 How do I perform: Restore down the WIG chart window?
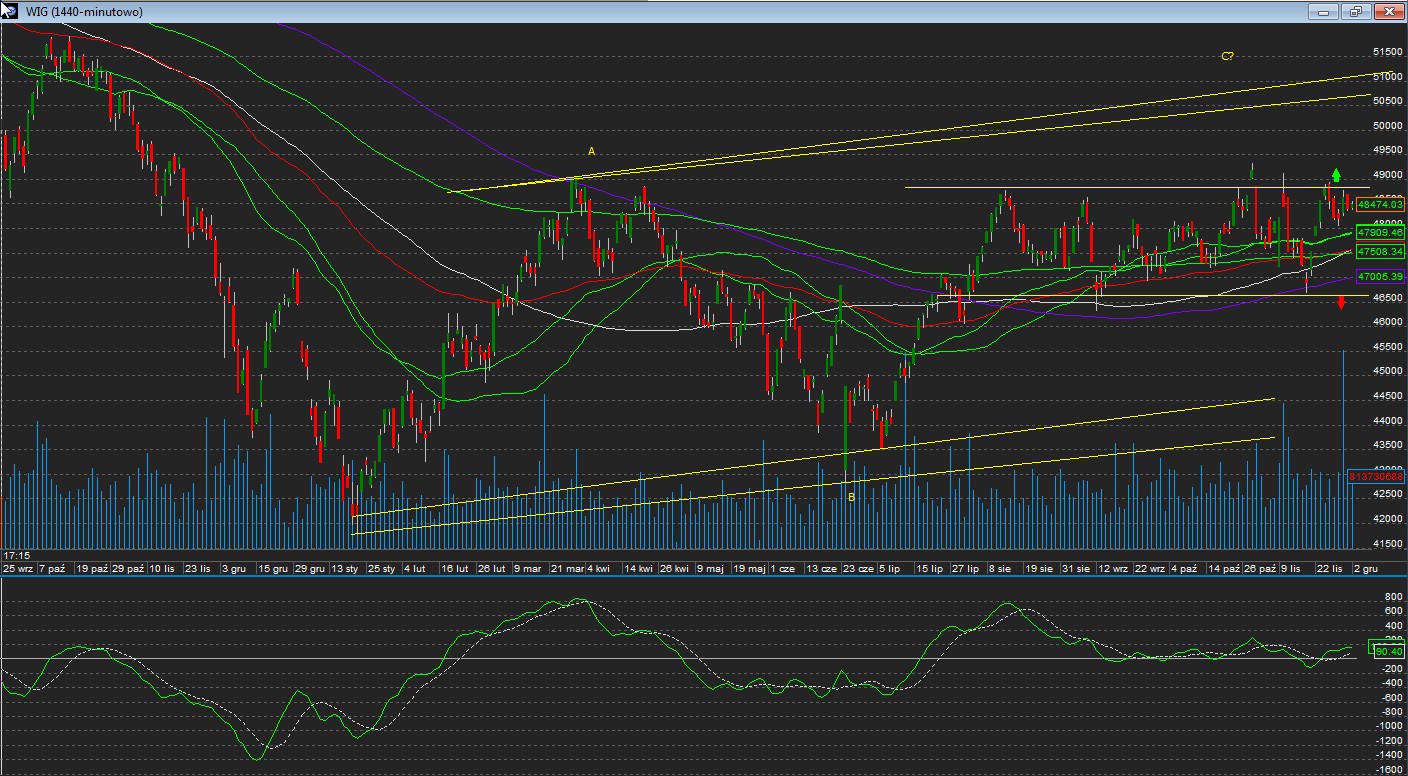pyautogui.click(x=1356, y=12)
